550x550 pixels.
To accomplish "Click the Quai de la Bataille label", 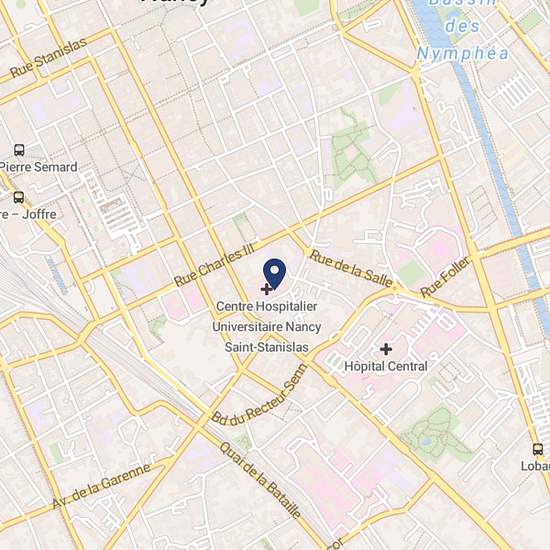I will [260, 480].
